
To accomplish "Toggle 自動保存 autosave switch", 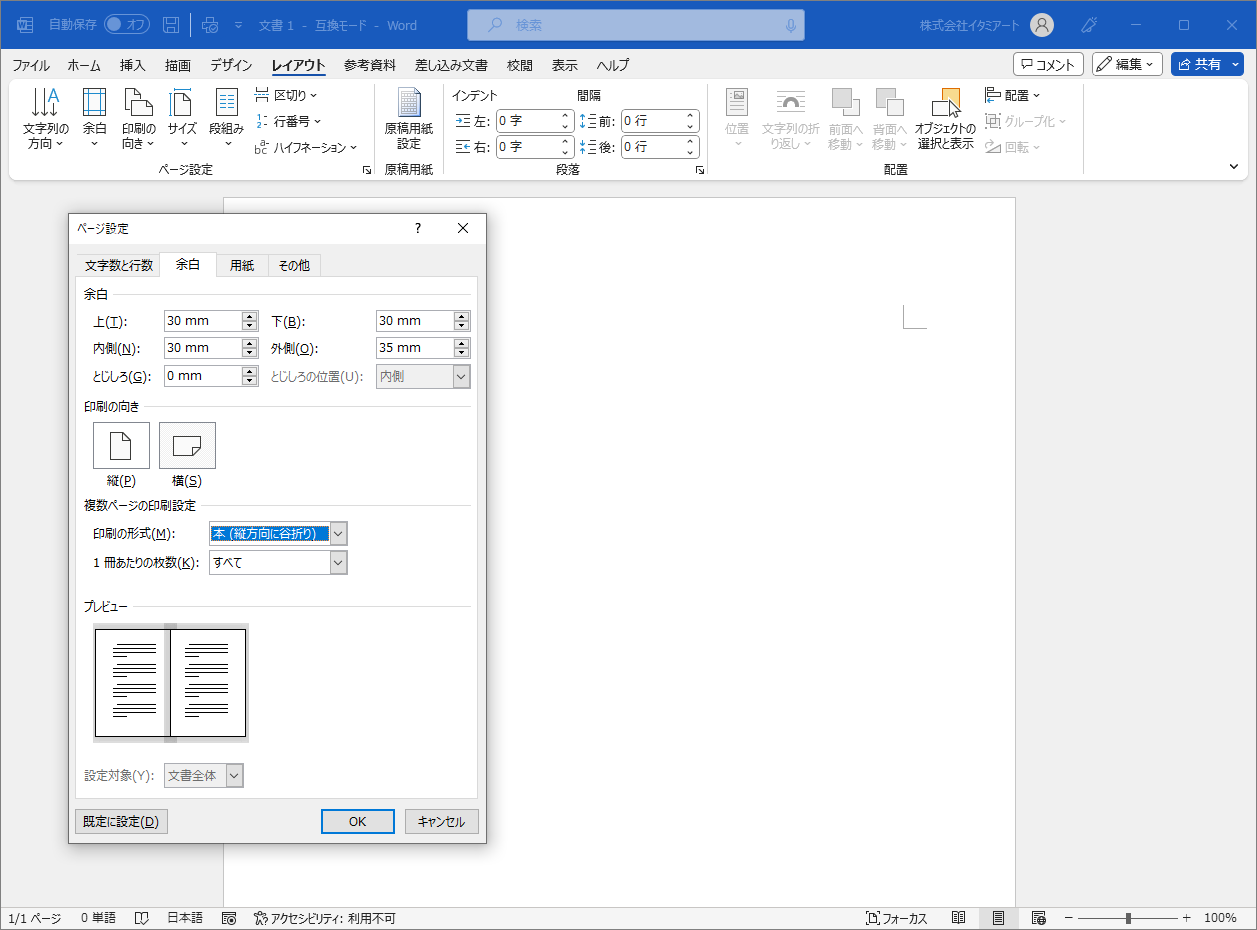I will [127, 25].
